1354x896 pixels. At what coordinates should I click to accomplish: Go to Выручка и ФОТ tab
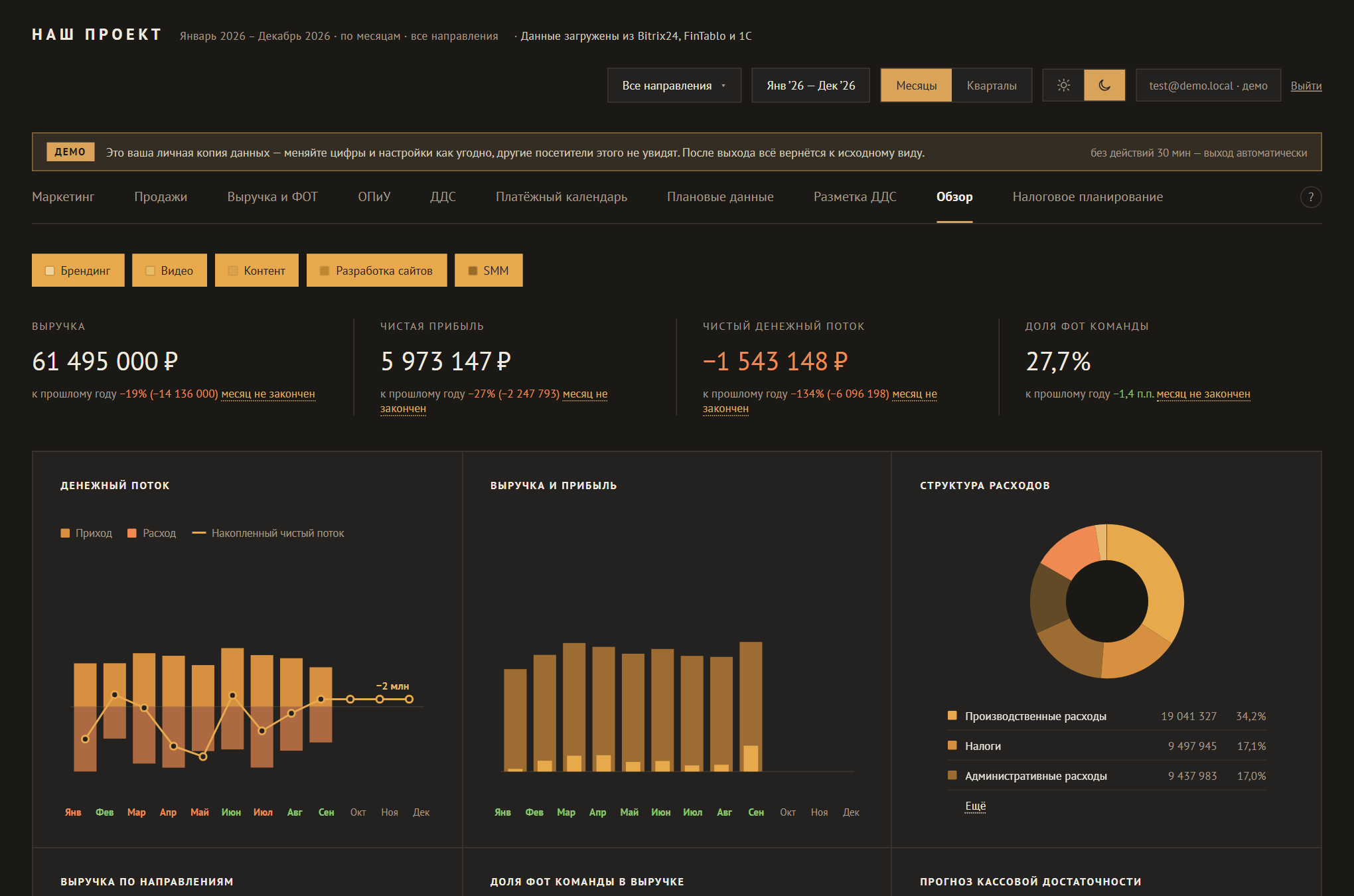[x=272, y=196]
